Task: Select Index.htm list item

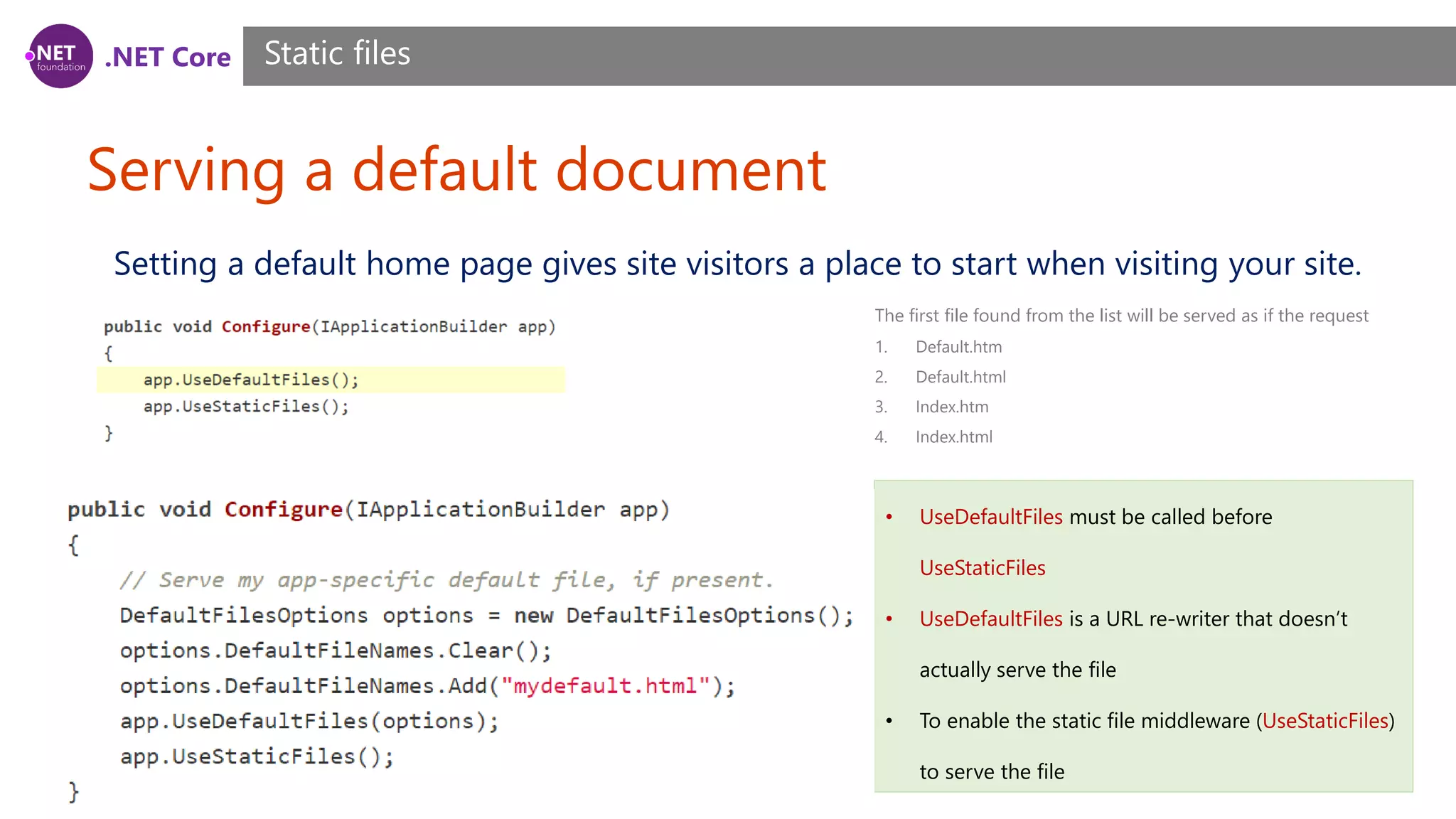Action: [952, 407]
